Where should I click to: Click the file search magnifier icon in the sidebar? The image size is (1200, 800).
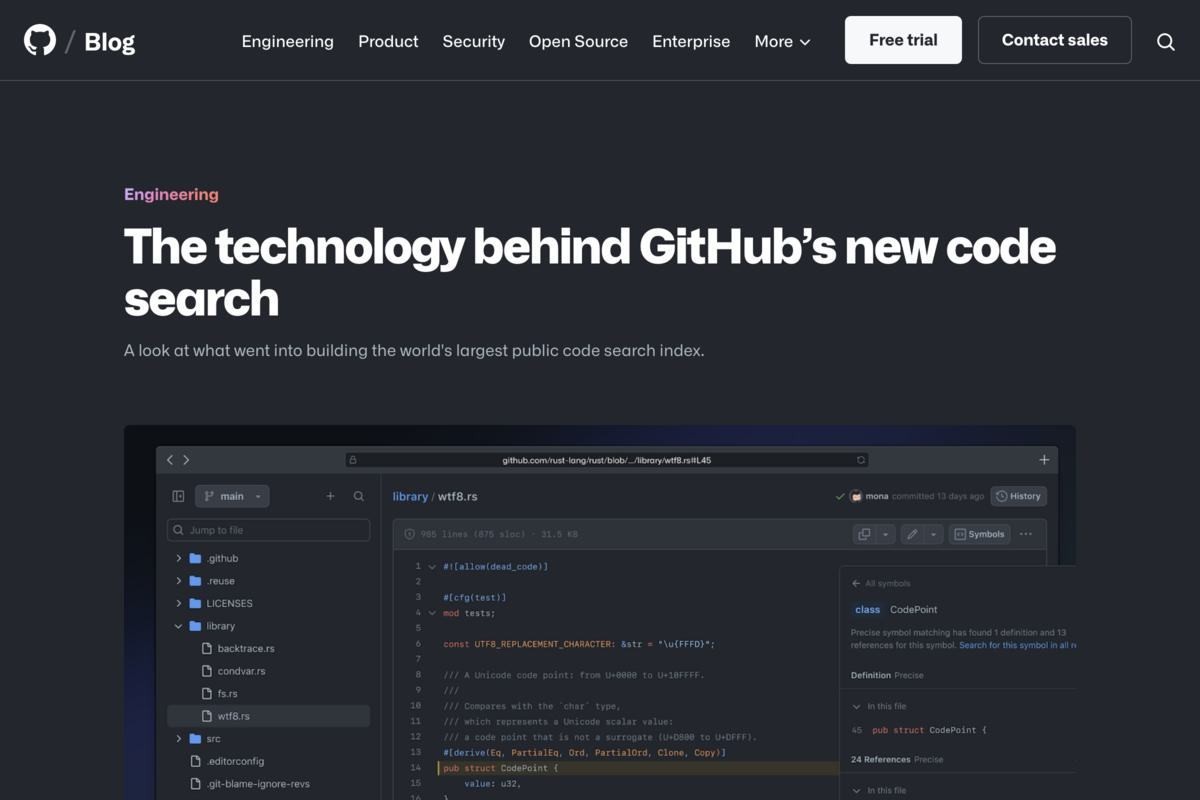[359, 496]
